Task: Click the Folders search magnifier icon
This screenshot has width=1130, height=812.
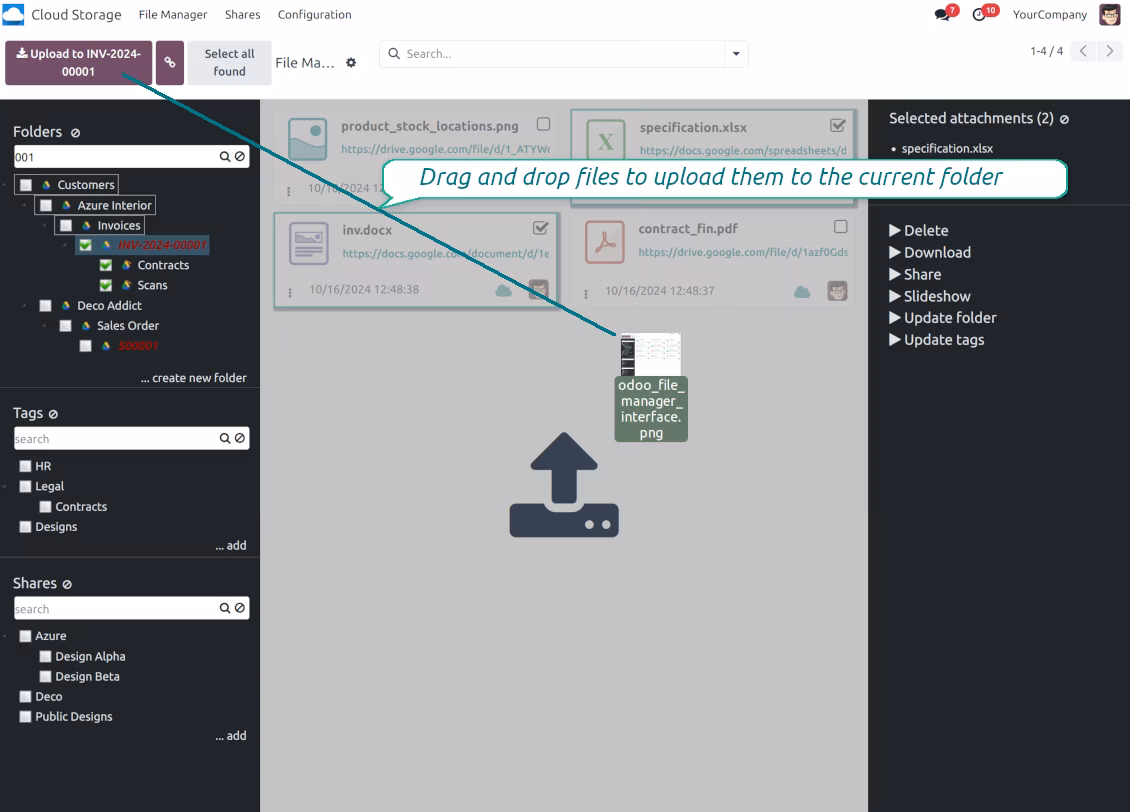Action: coord(225,156)
